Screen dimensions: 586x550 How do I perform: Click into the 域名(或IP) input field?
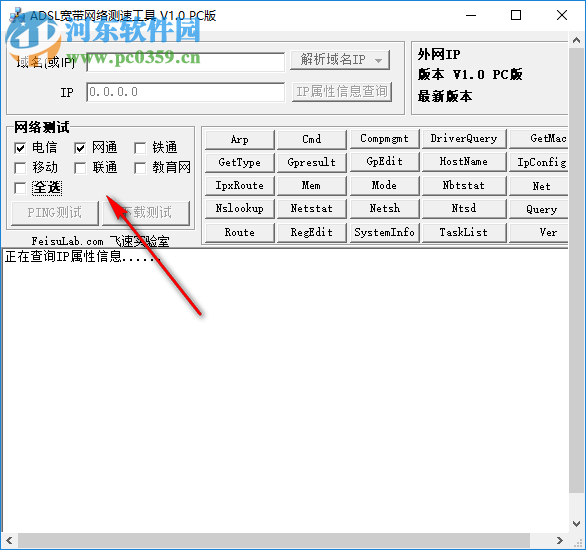pyautogui.click(x=185, y=62)
